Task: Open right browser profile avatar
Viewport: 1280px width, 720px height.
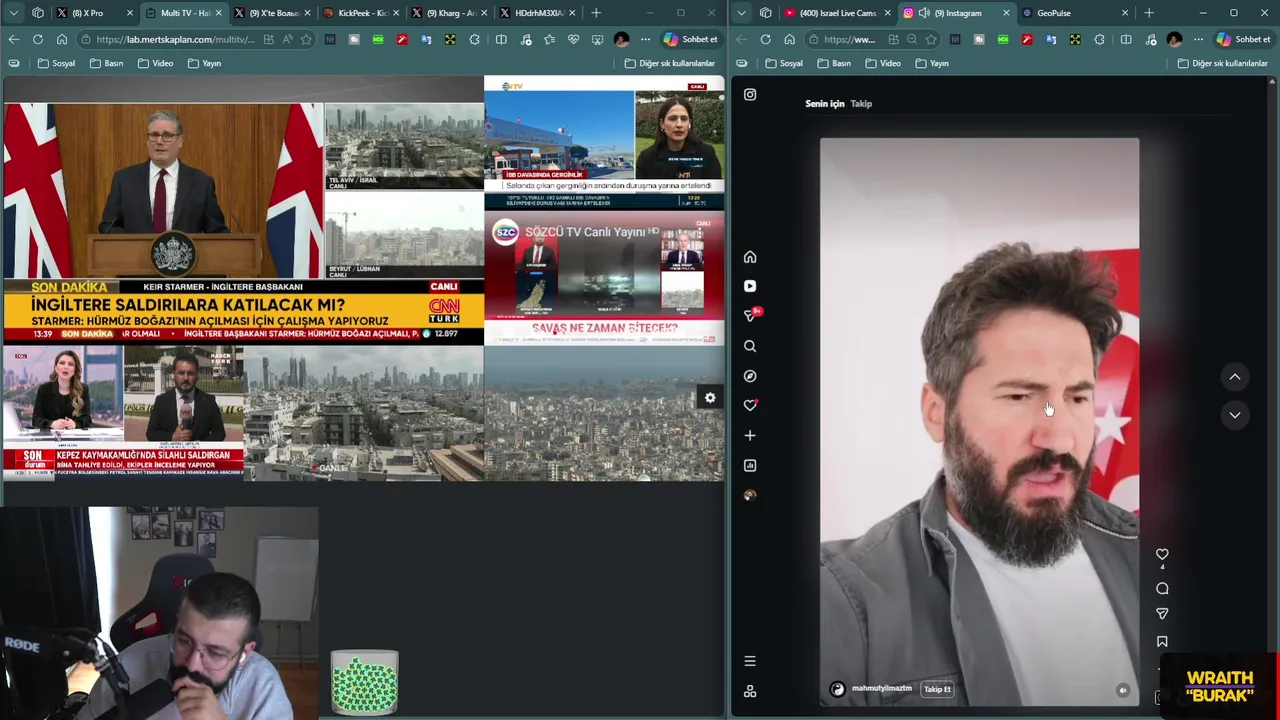Action: [1174, 39]
